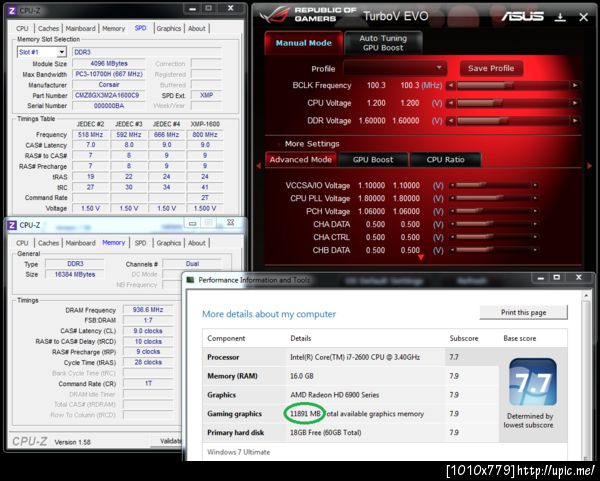Increase PCH Voltage with right arrow

tap(535, 211)
